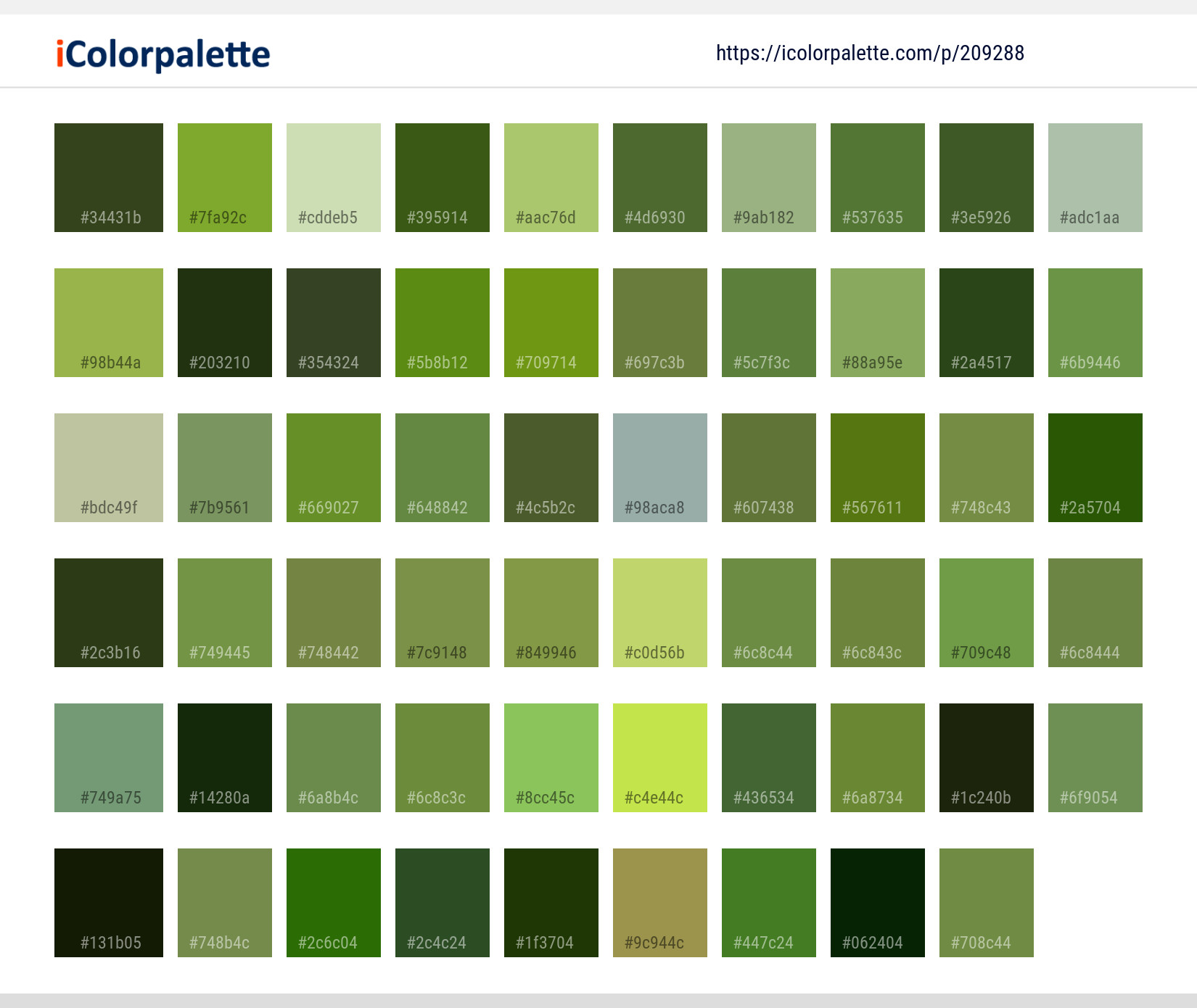Select the gray-blue #98aca8 swatch
The image size is (1197, 1008).
(660, 468)
